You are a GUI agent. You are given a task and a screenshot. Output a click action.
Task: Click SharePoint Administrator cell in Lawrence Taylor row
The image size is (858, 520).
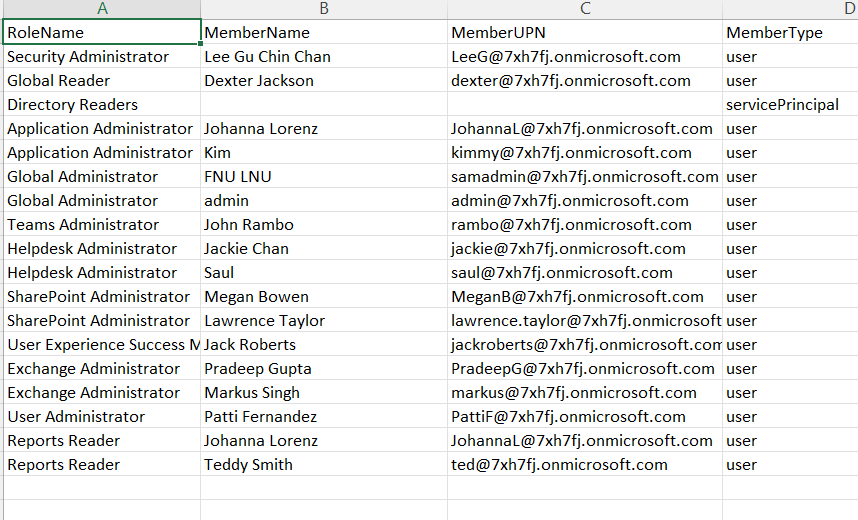[x=102, y=321]
